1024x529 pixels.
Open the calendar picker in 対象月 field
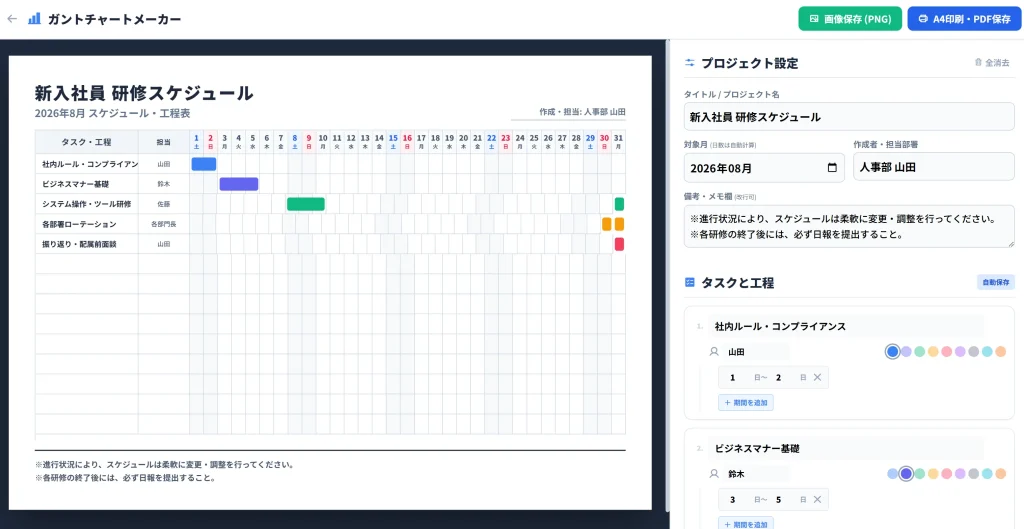pos(832,168)
